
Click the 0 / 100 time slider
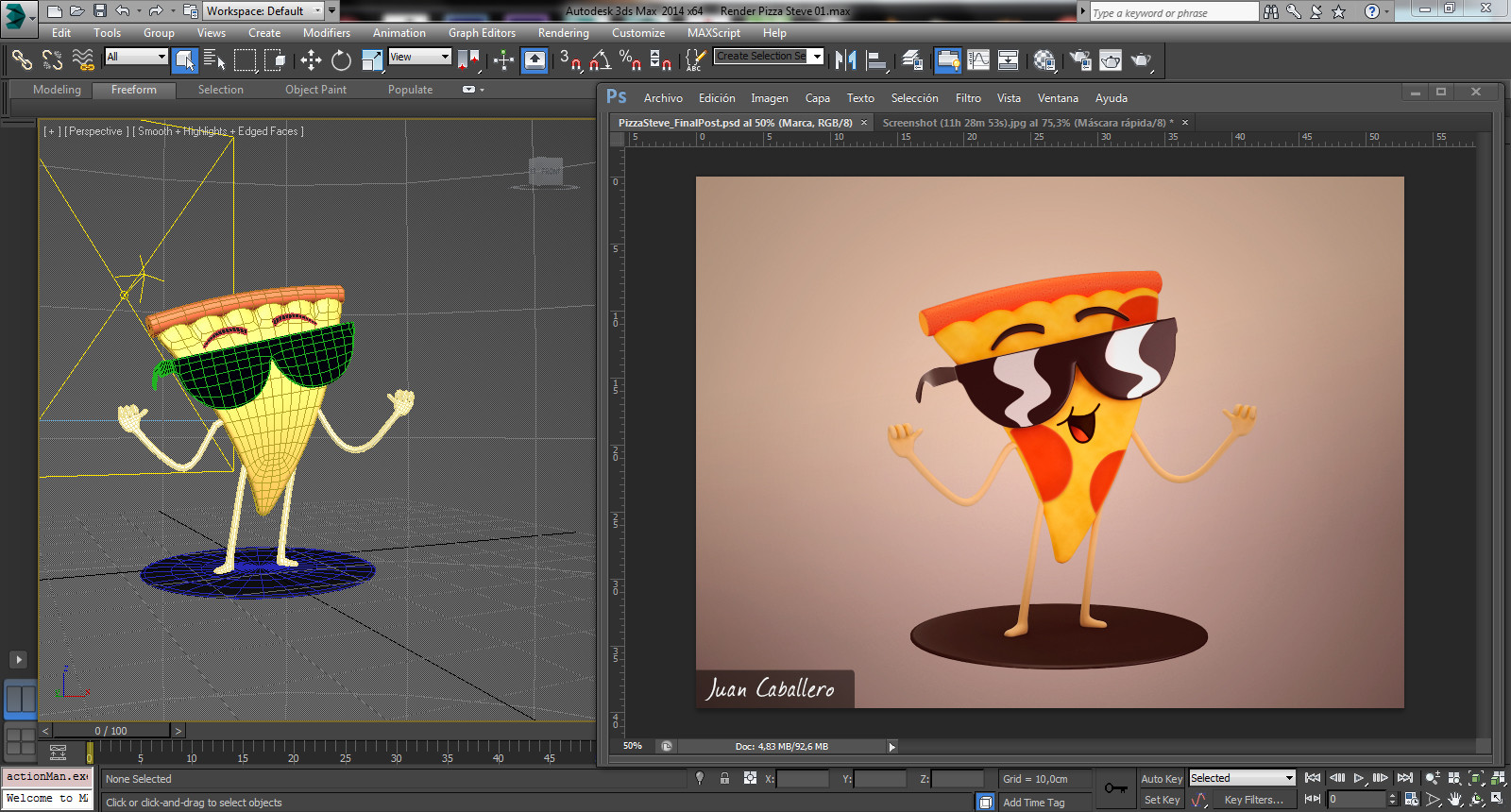pos(110,731)
